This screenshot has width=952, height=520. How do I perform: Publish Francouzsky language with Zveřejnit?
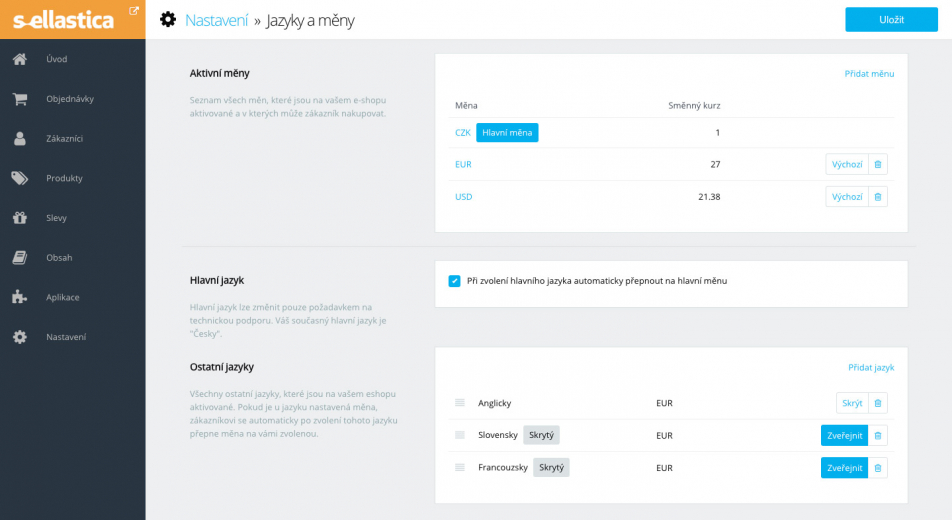click(845, 468)
